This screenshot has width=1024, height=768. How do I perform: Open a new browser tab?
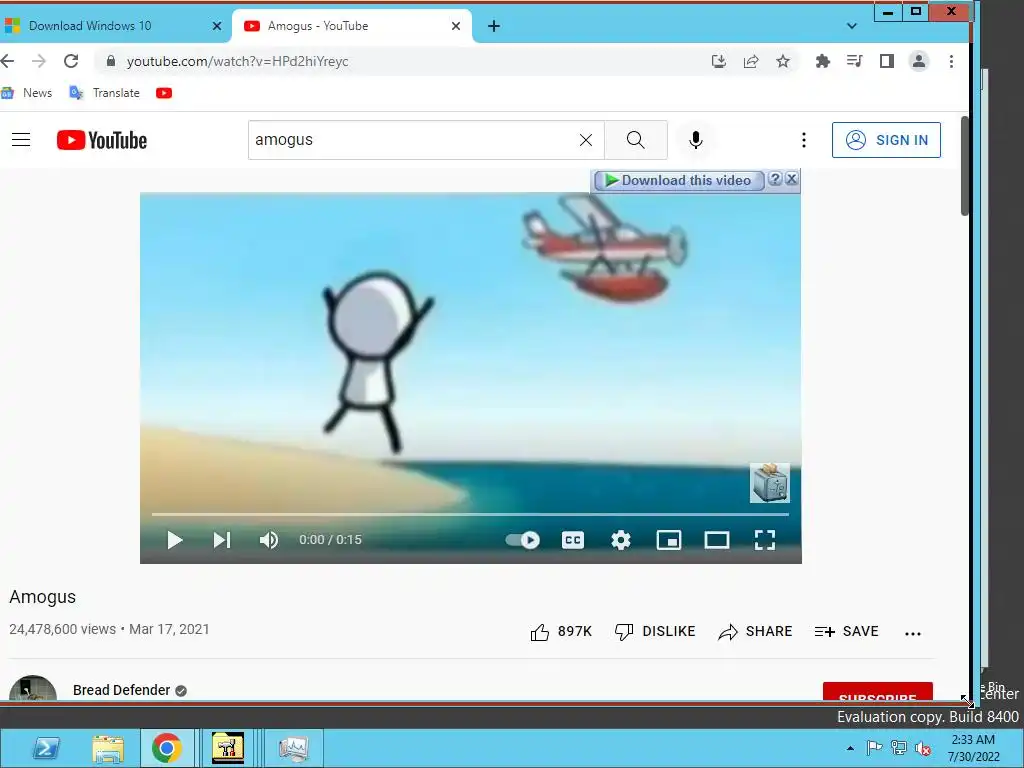[x=494, y=26]
